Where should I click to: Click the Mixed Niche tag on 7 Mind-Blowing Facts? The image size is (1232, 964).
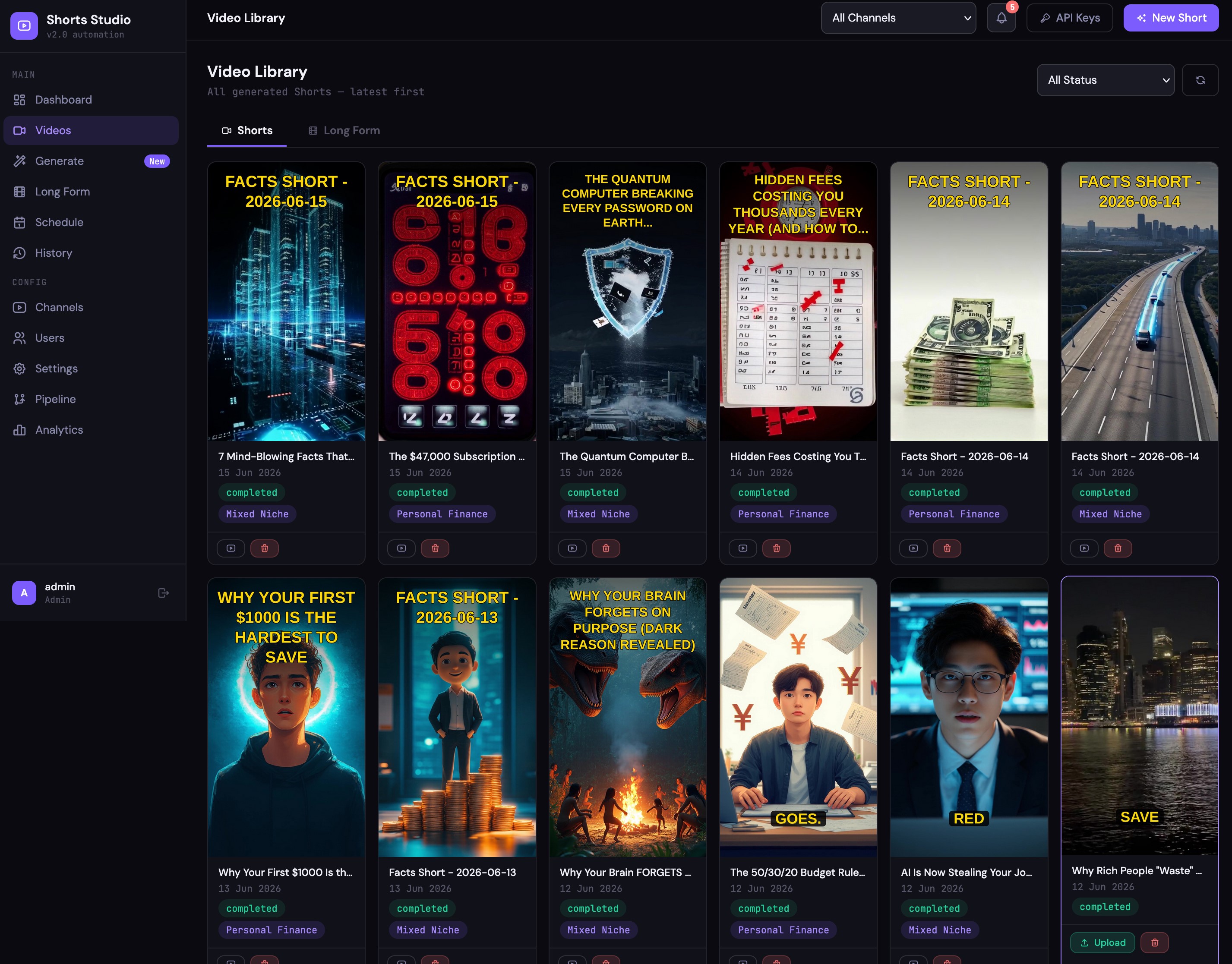257,514
